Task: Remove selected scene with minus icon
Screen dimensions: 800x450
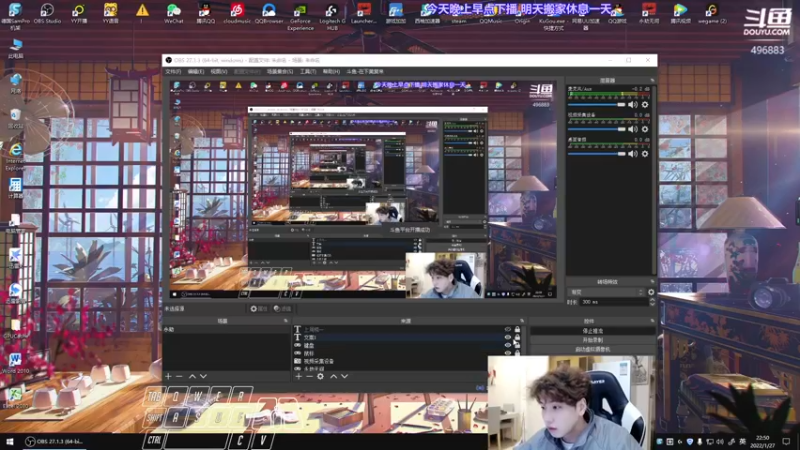Action: pyautogui.click(x=179, y=376)
